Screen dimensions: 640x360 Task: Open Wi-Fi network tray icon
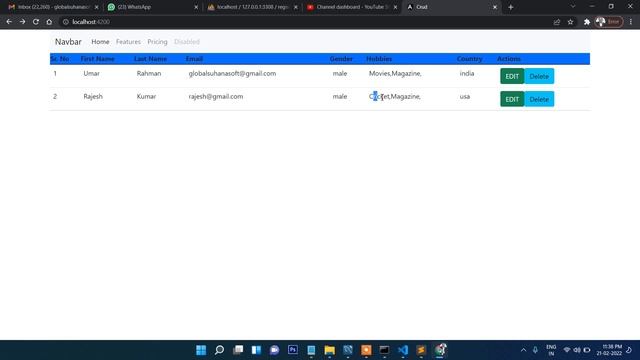[x=567, y=350]
